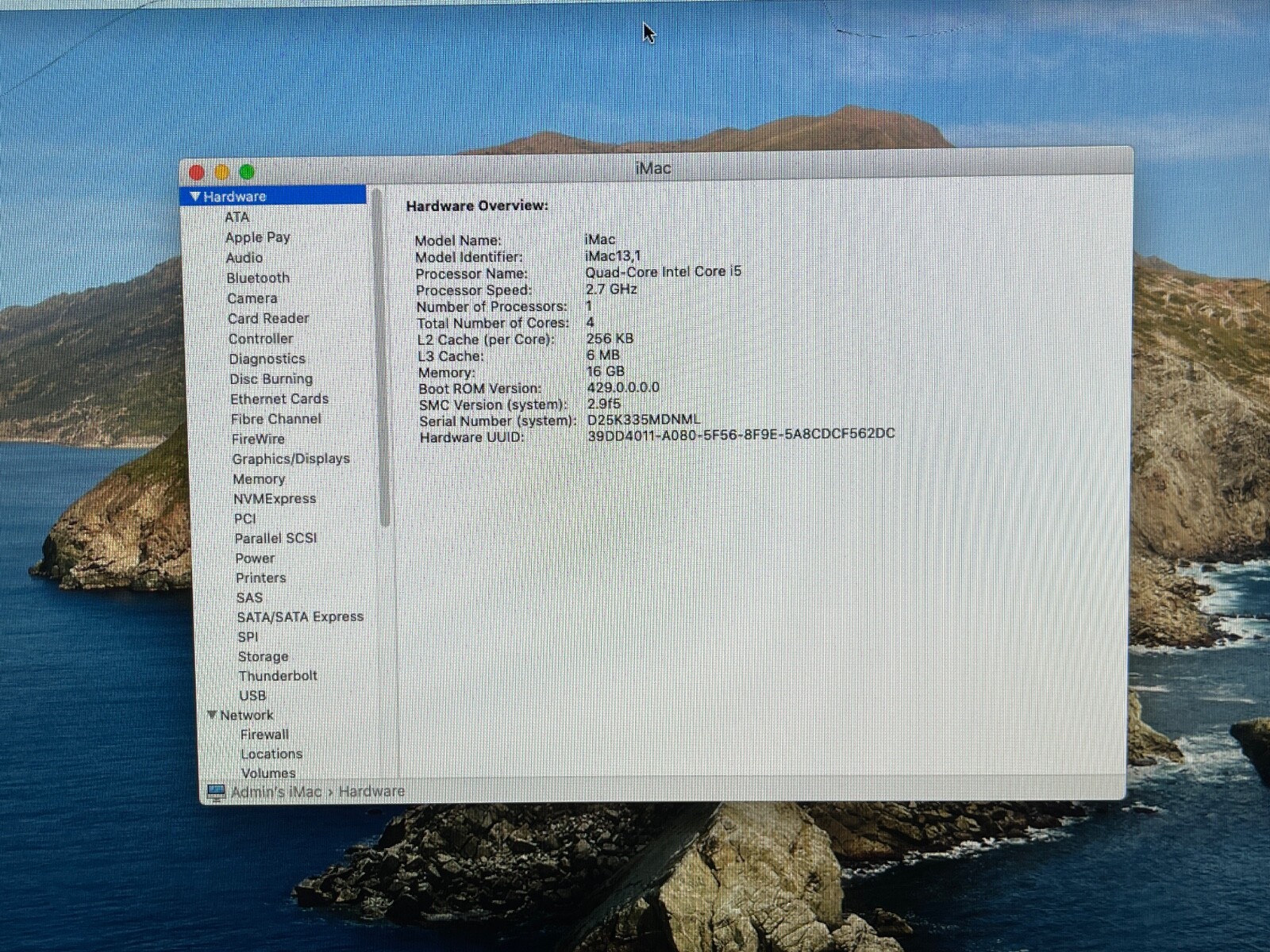The height and width of the screenshot is (952, 1270).
Task: Show Bluetooth information
Action: click(x=258, y=278)
